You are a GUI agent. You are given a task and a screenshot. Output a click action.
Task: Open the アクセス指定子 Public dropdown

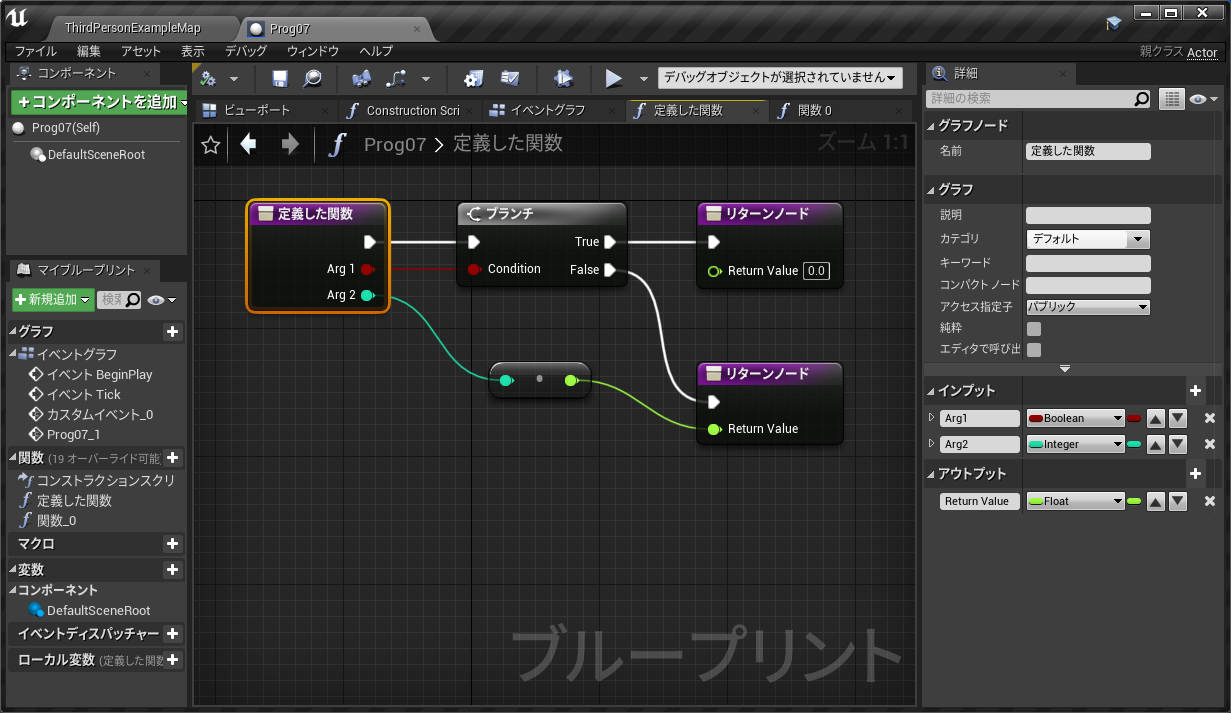click(x=1088, y=307)
